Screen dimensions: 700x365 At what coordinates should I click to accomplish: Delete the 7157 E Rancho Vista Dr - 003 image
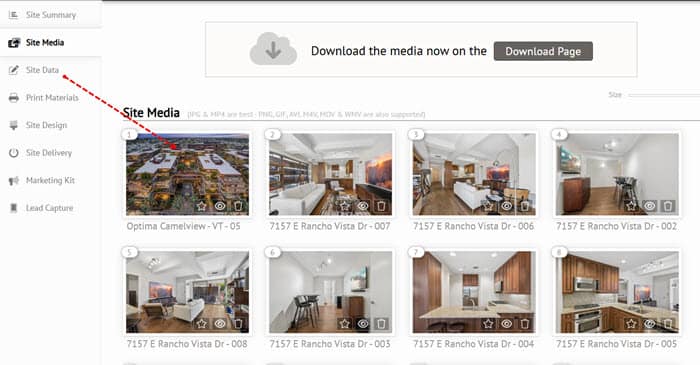(381, 324)
